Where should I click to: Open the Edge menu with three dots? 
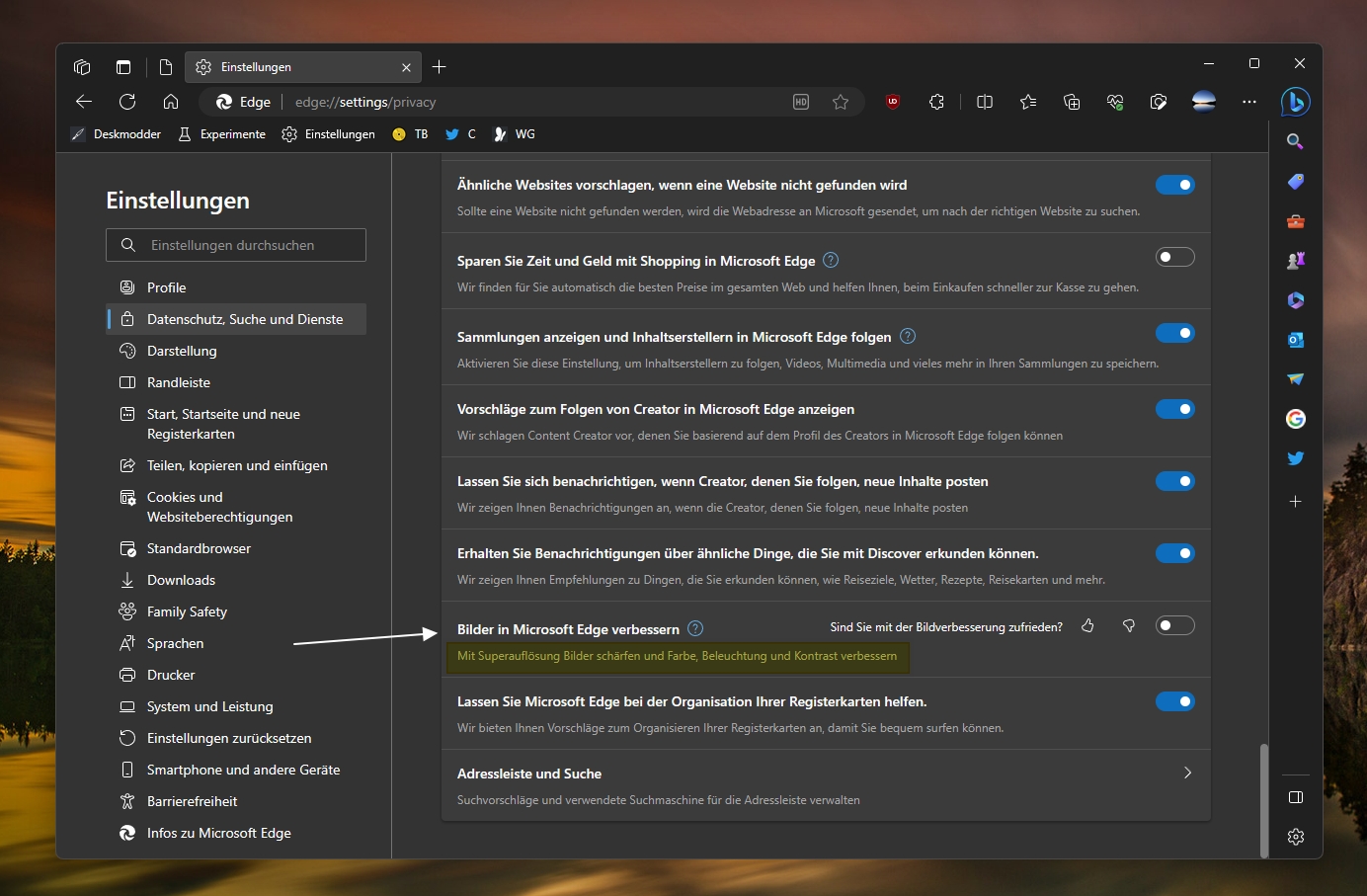[1249, 102]
